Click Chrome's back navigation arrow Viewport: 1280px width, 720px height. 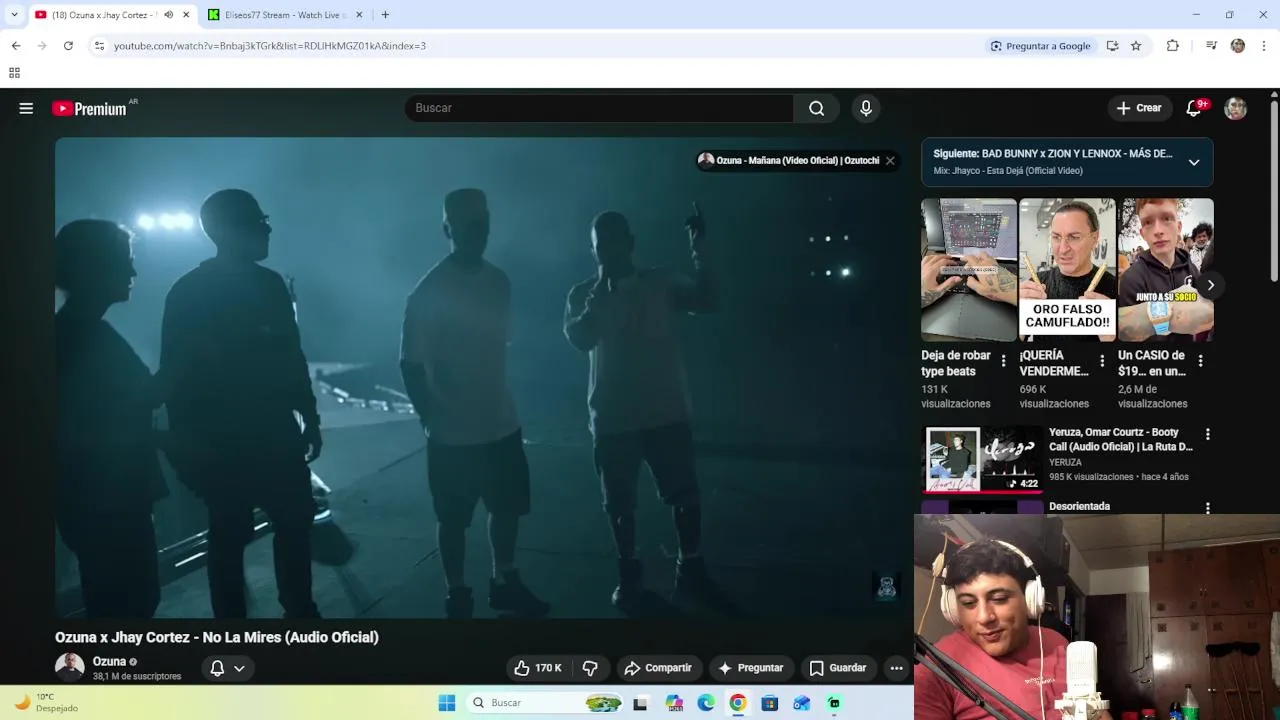(16, 46)
